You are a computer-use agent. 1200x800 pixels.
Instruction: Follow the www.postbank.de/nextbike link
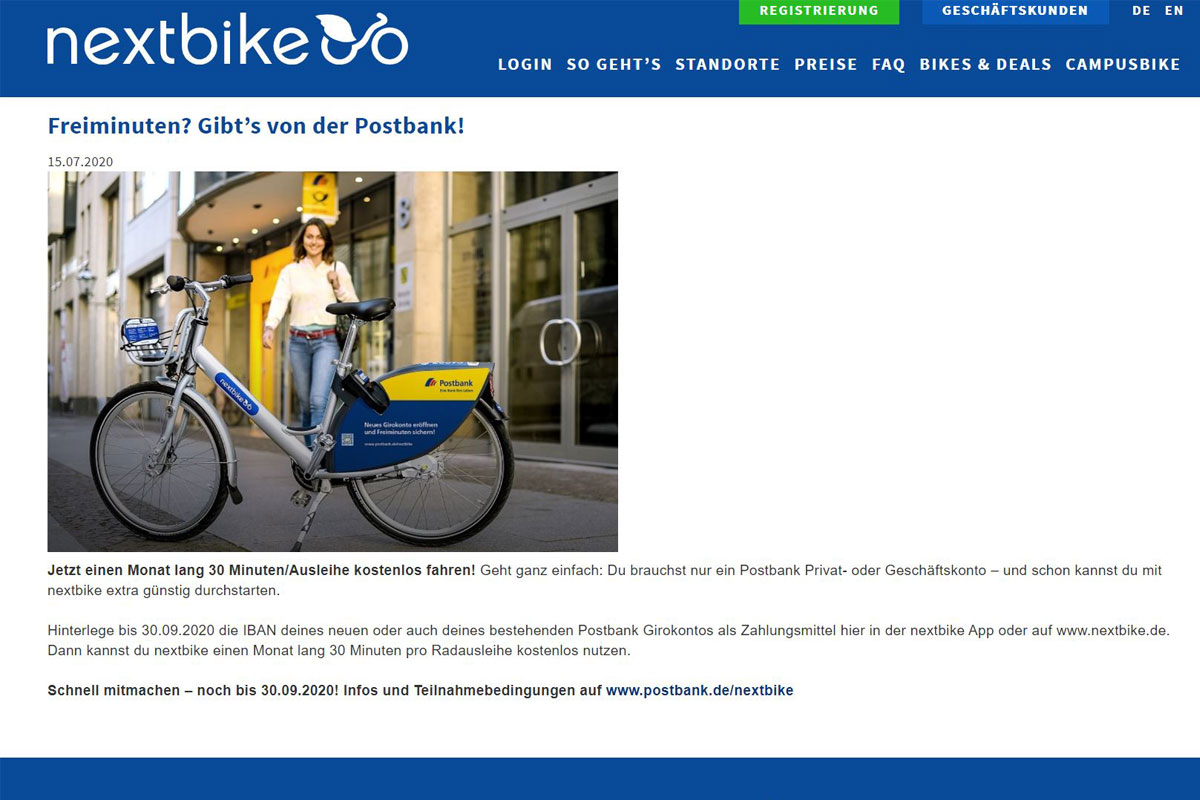point(699,690)
